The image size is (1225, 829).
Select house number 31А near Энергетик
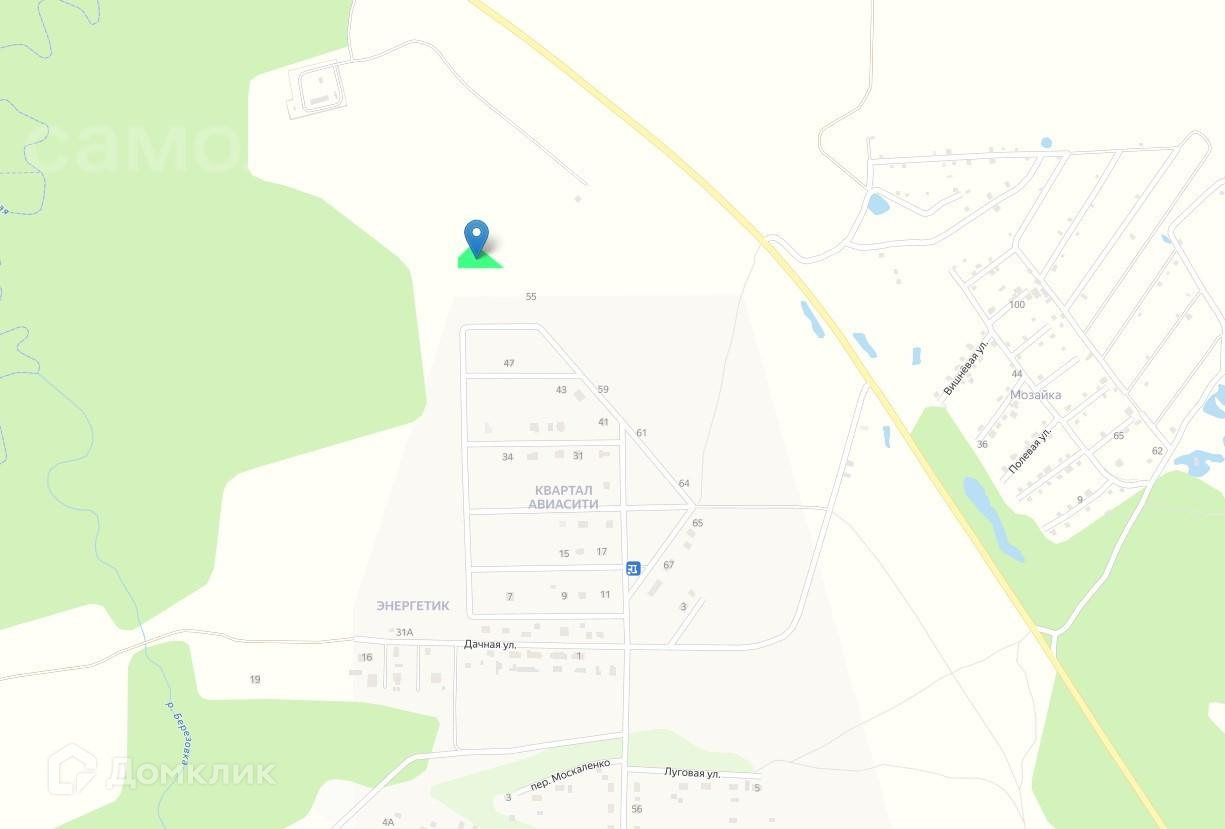pyautogui.click(x=404, y=632)
